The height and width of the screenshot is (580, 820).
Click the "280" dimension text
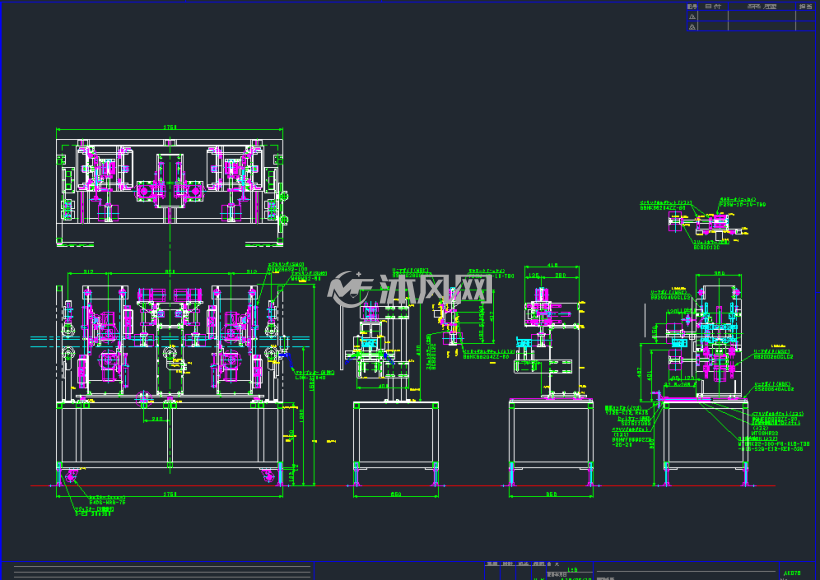click(x=561, y=275)
